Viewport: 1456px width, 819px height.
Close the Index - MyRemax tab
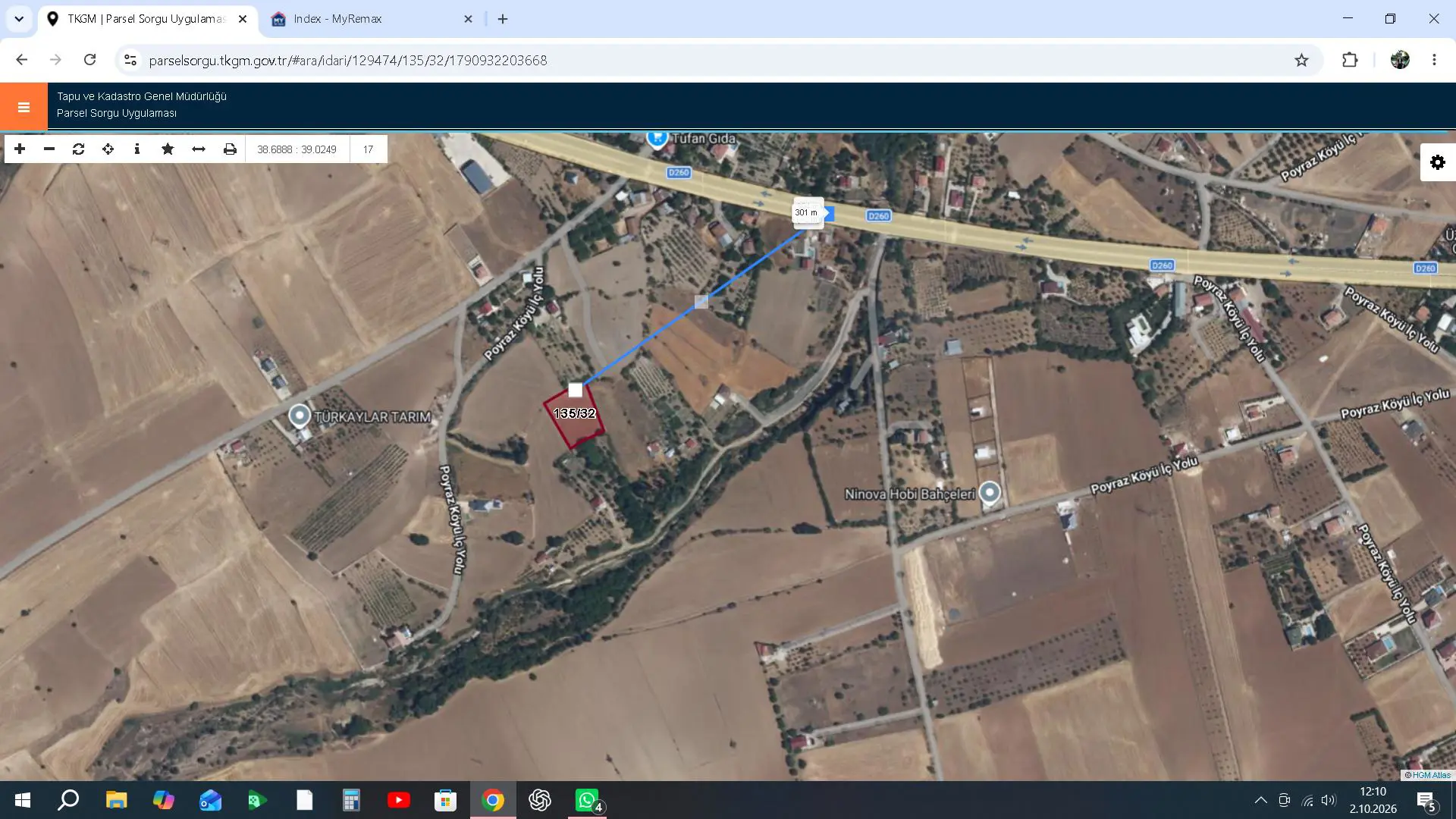tap(468, 19)
